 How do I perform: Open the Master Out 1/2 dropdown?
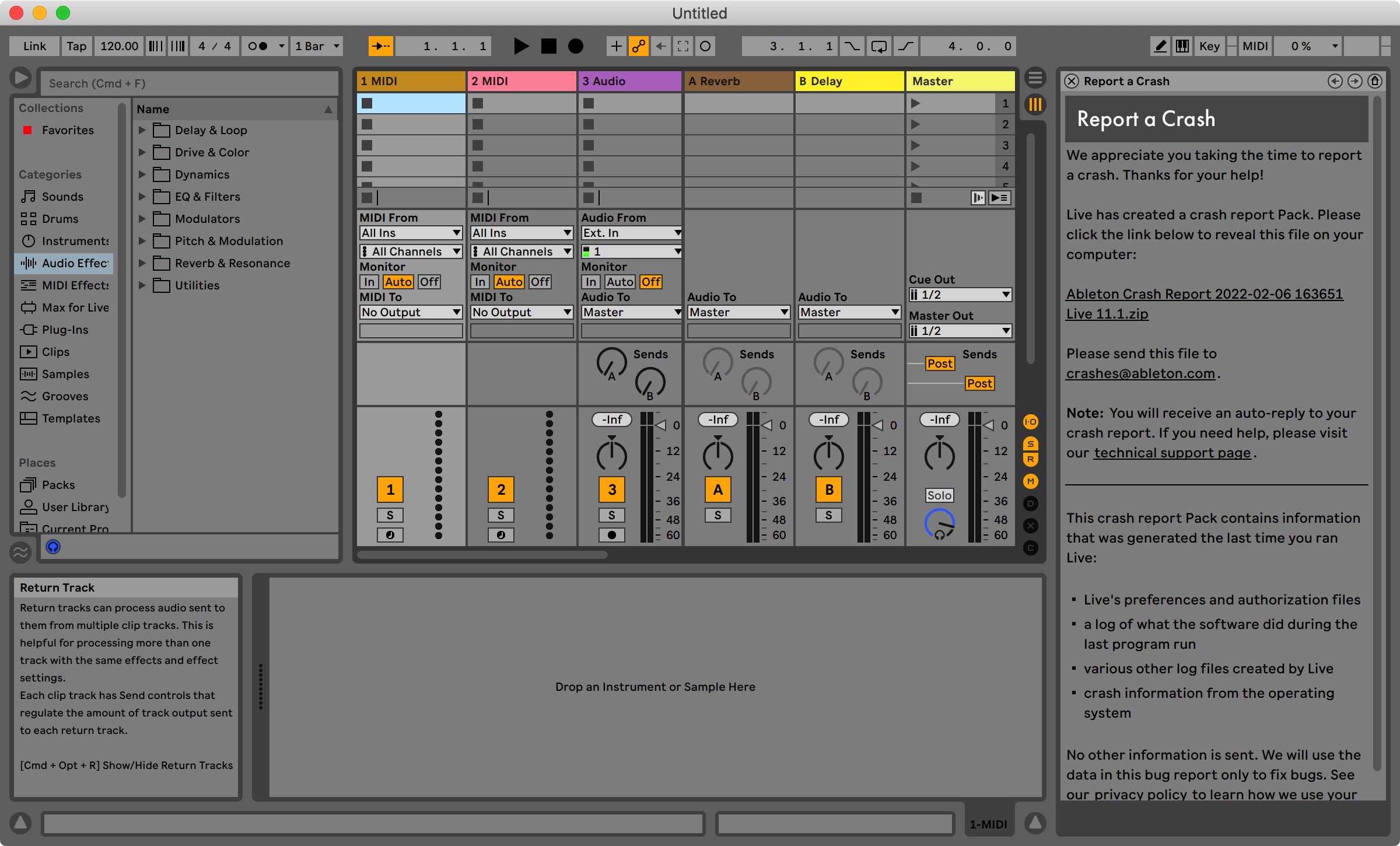960,331
